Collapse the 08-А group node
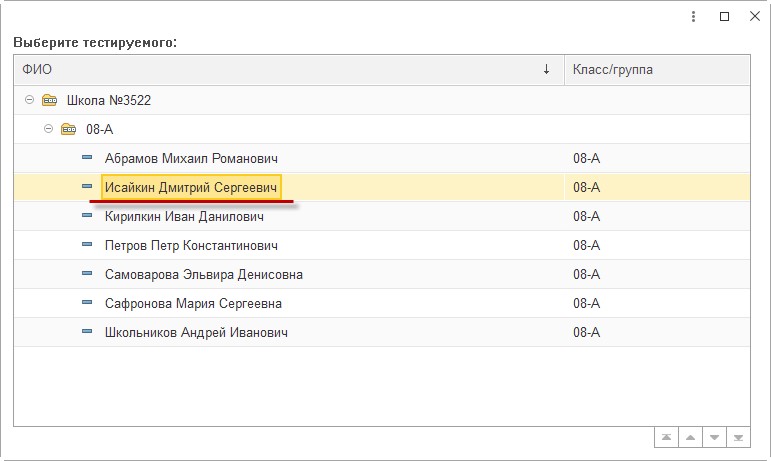 point(48,129)
